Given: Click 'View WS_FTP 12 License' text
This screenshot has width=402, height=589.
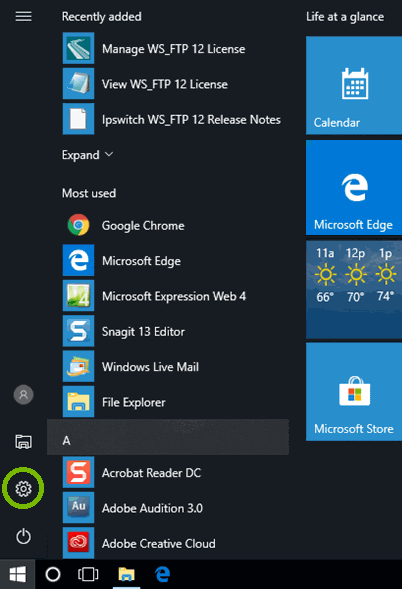Looking at the screenshot, I should pyautogui.click(x=165, y=84).
